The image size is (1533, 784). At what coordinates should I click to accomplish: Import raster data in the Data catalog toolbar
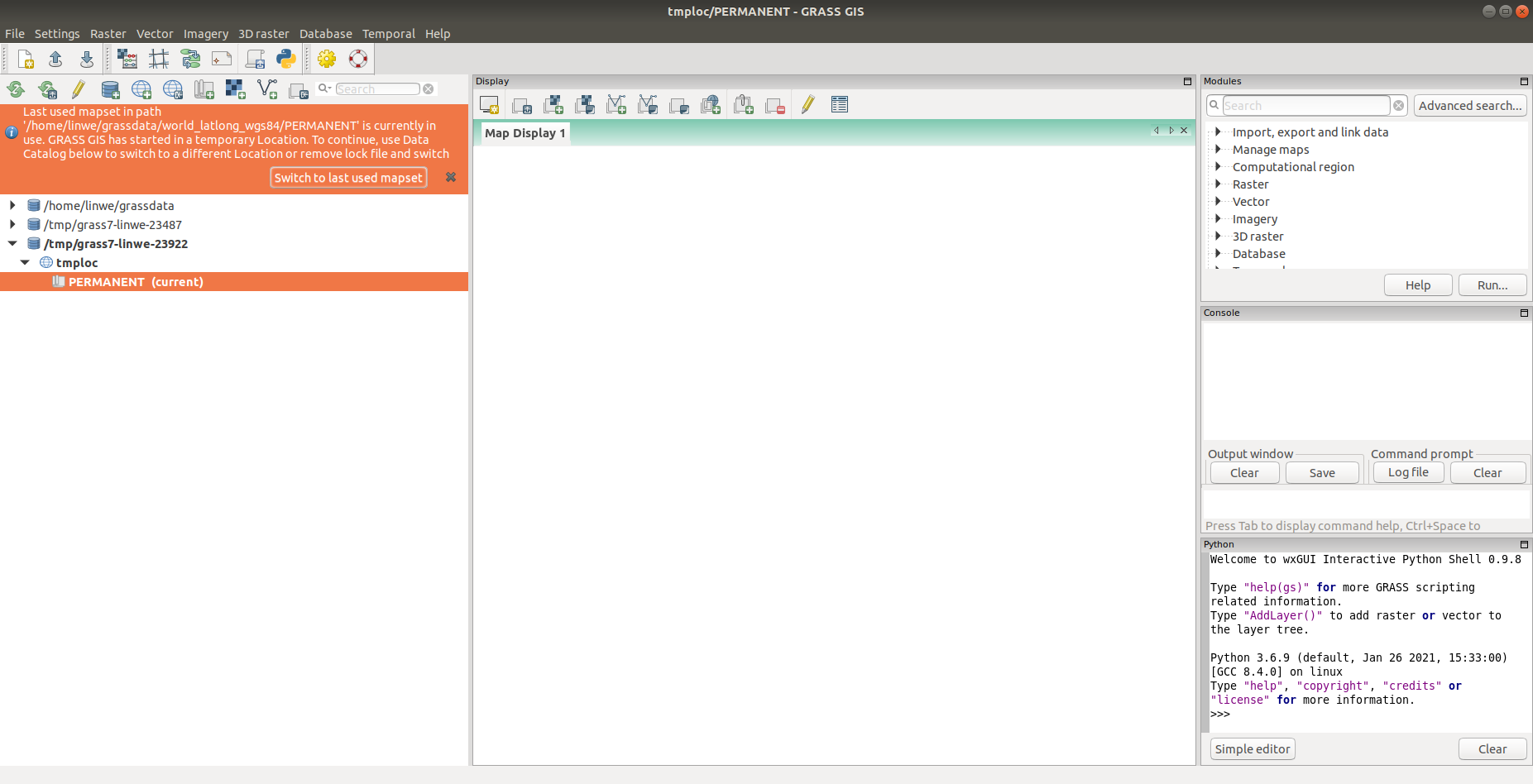click(x=236, y=89)
